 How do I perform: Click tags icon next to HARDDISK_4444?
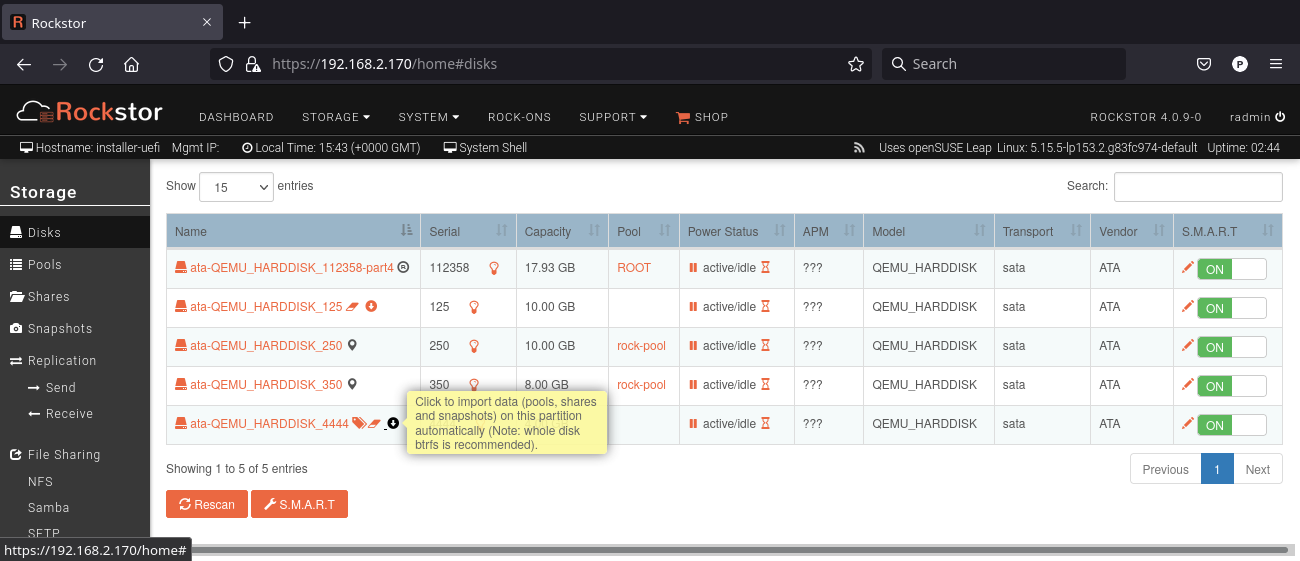(359, 424)
